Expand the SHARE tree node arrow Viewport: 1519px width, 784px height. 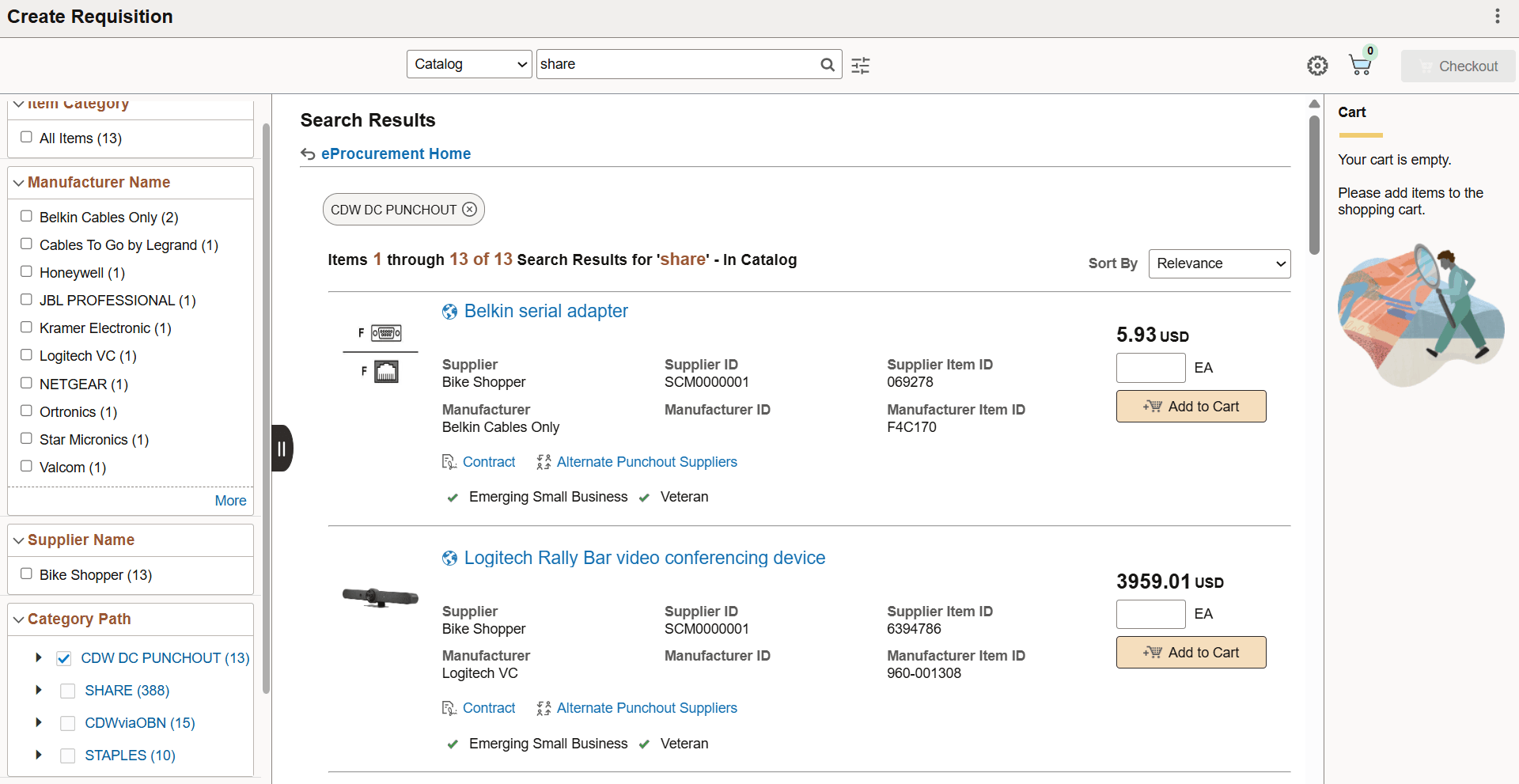(x=38, y=690)
